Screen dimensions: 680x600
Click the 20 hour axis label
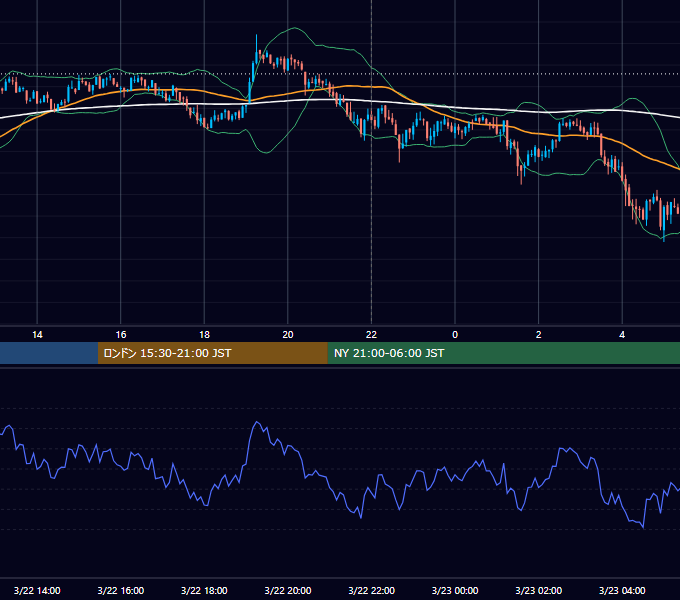coord(288,335)
